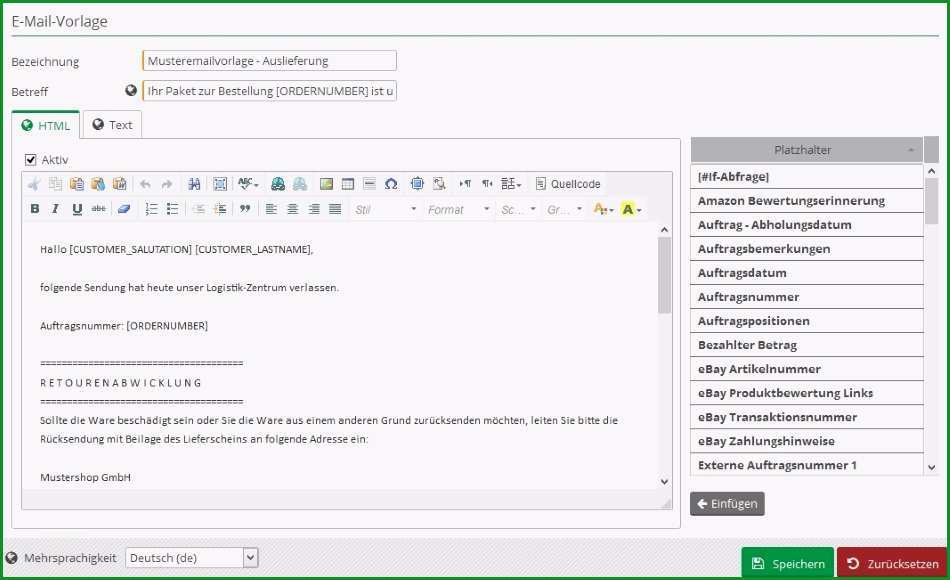Insert numbered list

[x=151, y=209]
